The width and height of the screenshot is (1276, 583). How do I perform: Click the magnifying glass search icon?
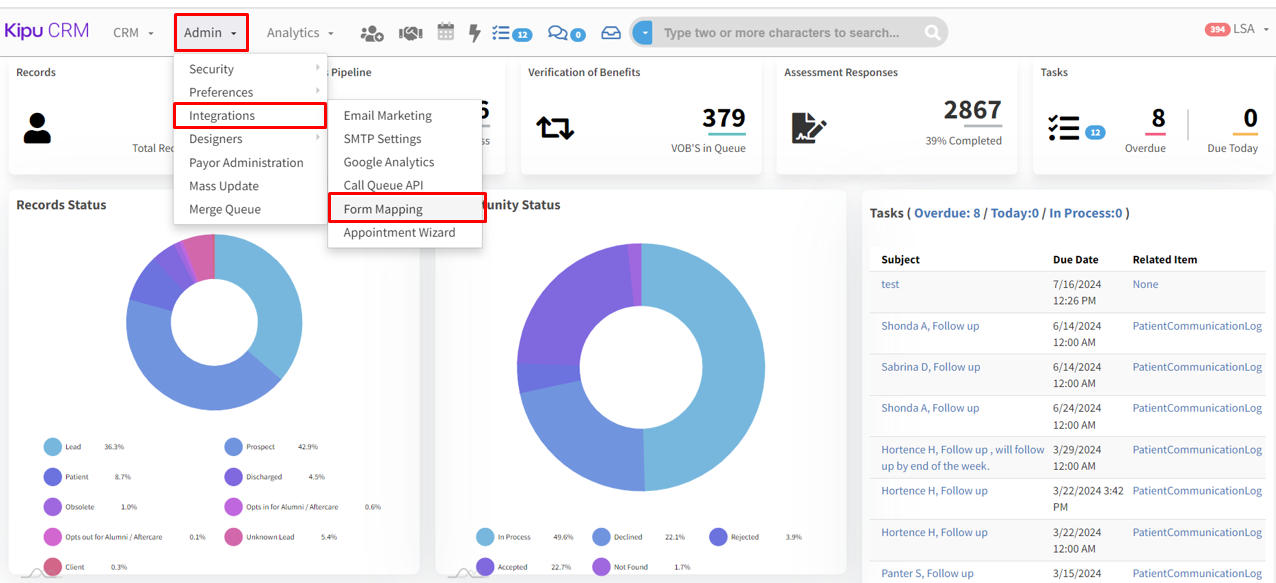pos(932,33)
